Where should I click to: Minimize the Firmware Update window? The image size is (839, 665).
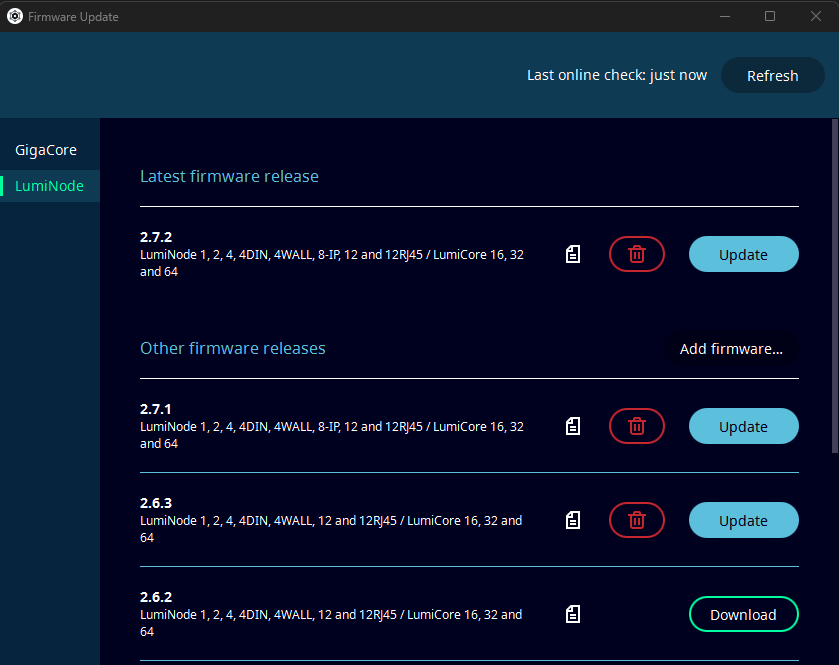[723, 16]
